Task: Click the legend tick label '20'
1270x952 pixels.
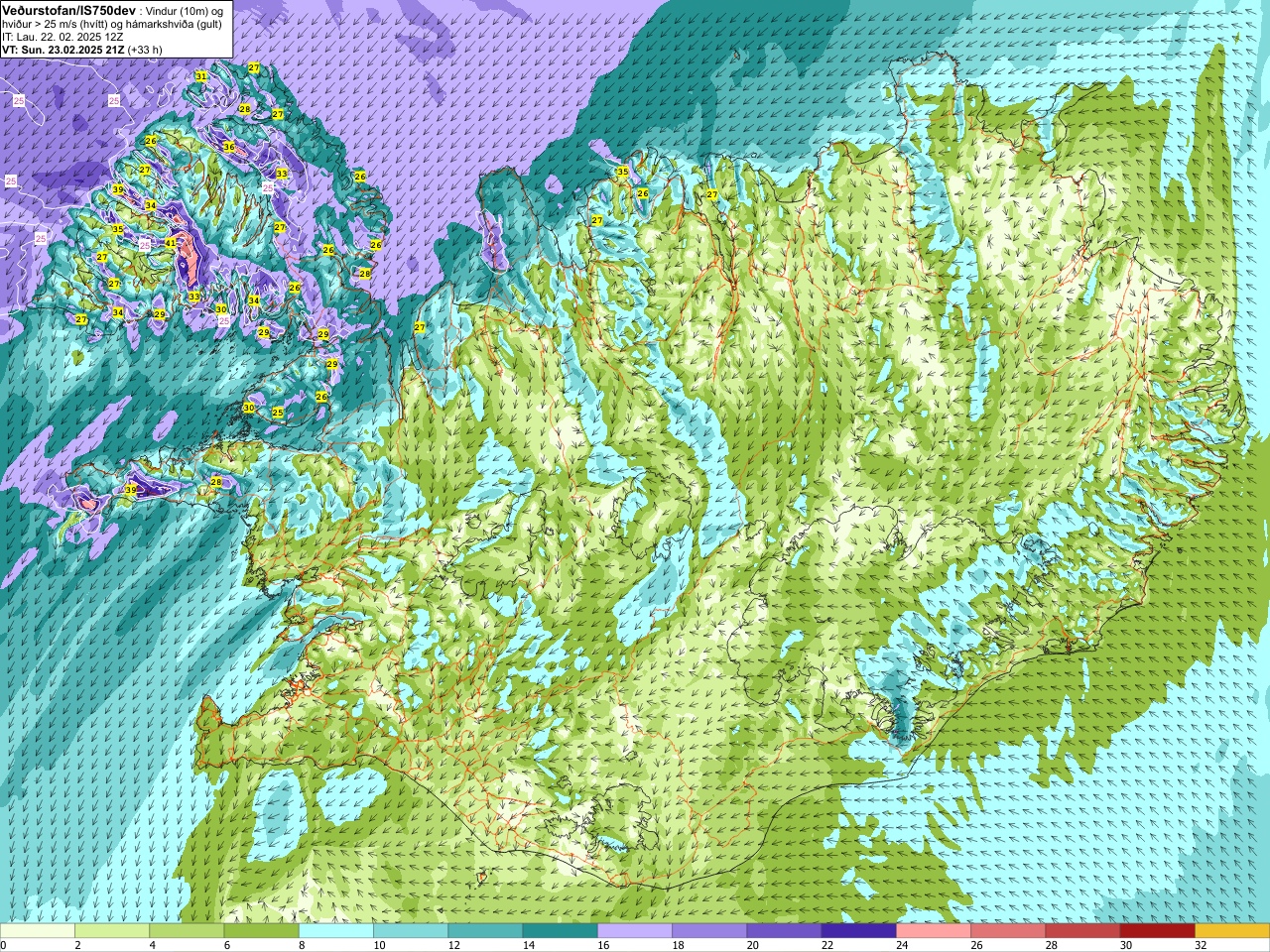Action: 754,945
